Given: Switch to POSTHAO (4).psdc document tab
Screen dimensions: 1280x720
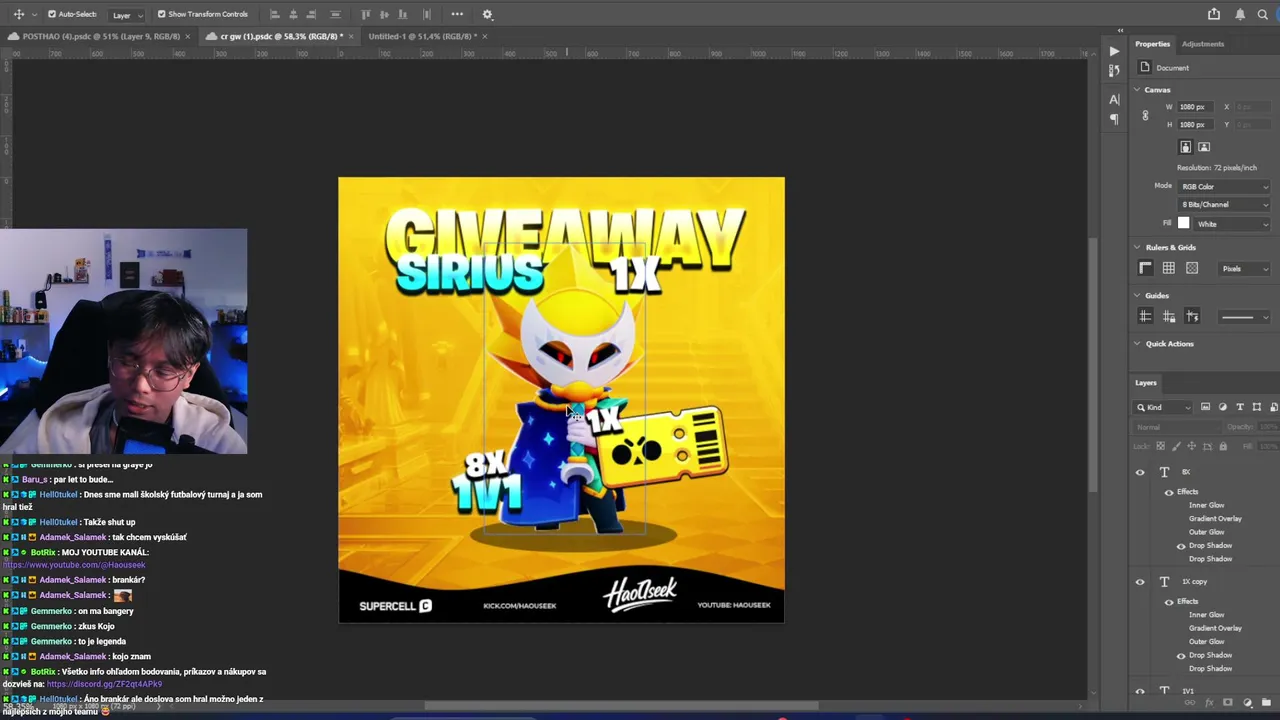Looking at the screenshot, I should pyautogui.click(x=101, y=36).
